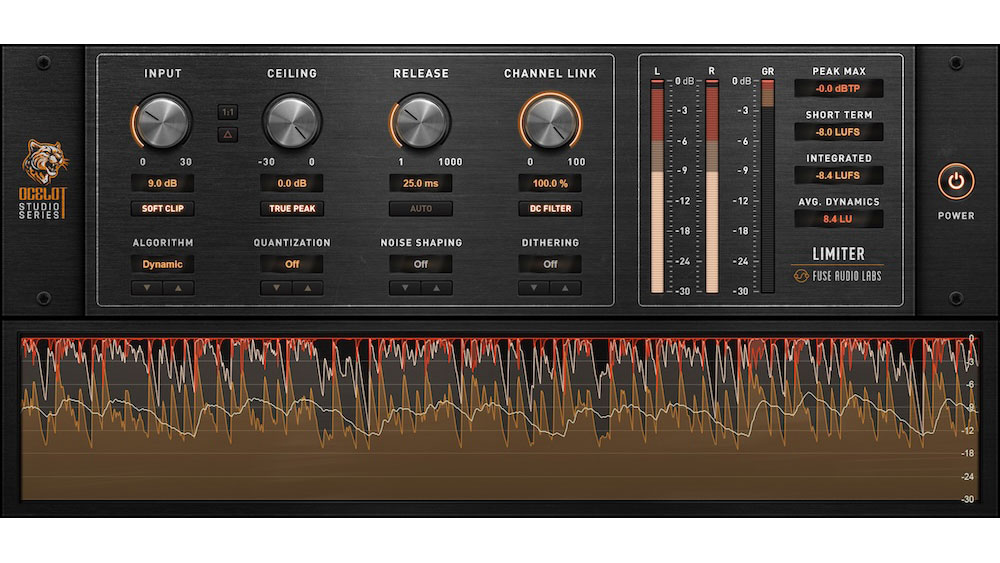Screen dimensions: 1000x563
Task: Click the PEAK MAX label
Action: tap(839, 71)
